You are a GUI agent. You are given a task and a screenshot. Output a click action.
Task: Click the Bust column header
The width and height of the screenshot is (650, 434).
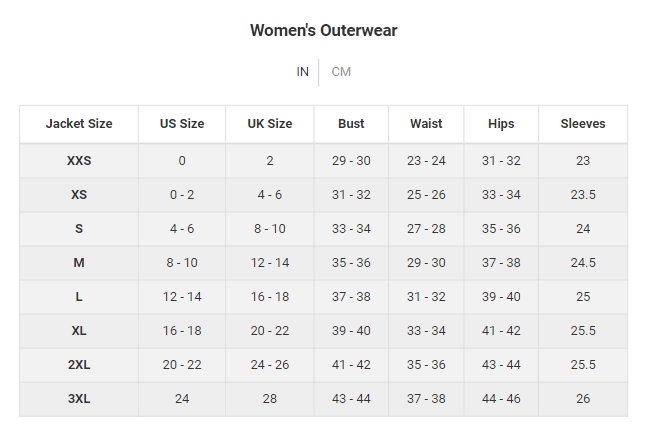tap(351, 124)
